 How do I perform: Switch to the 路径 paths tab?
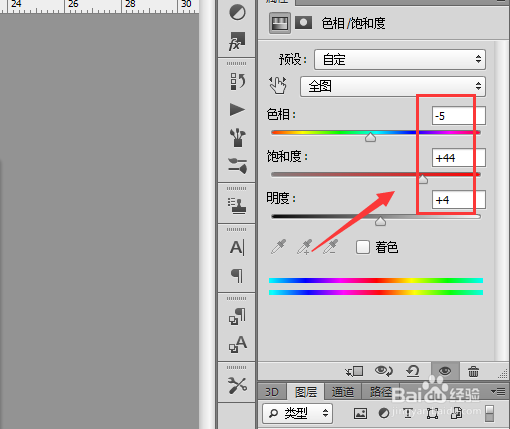click(380, 392)
